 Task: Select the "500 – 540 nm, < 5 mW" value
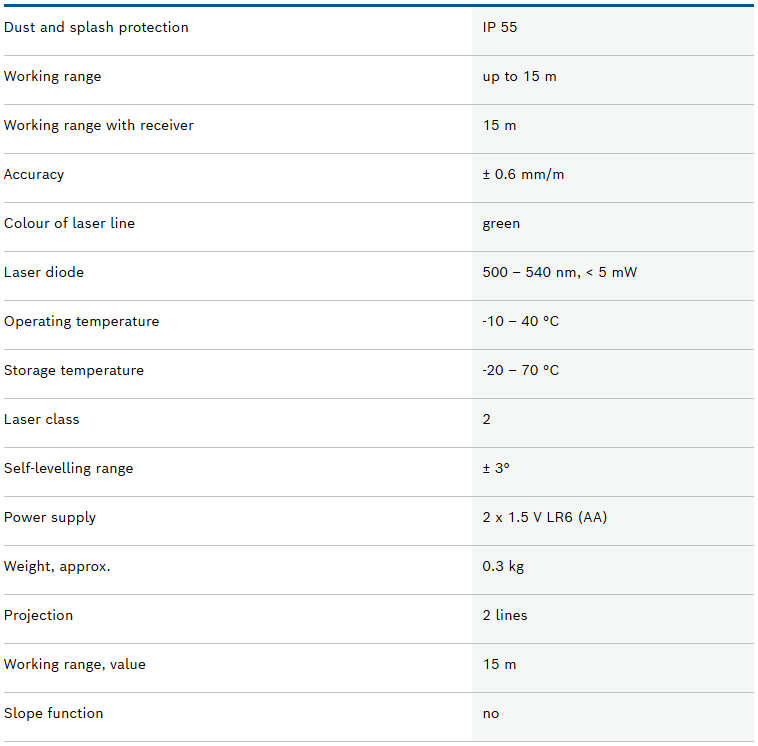pos(559,272)
